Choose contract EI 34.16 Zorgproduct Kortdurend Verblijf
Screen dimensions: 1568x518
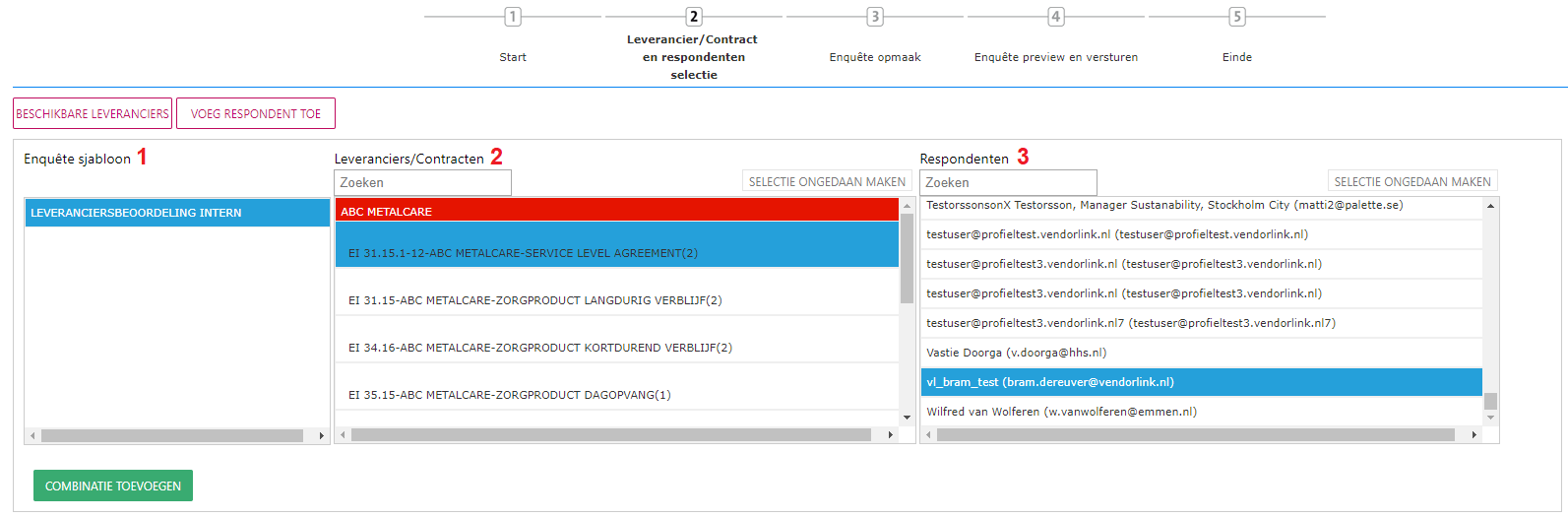(x=616, y=348)
